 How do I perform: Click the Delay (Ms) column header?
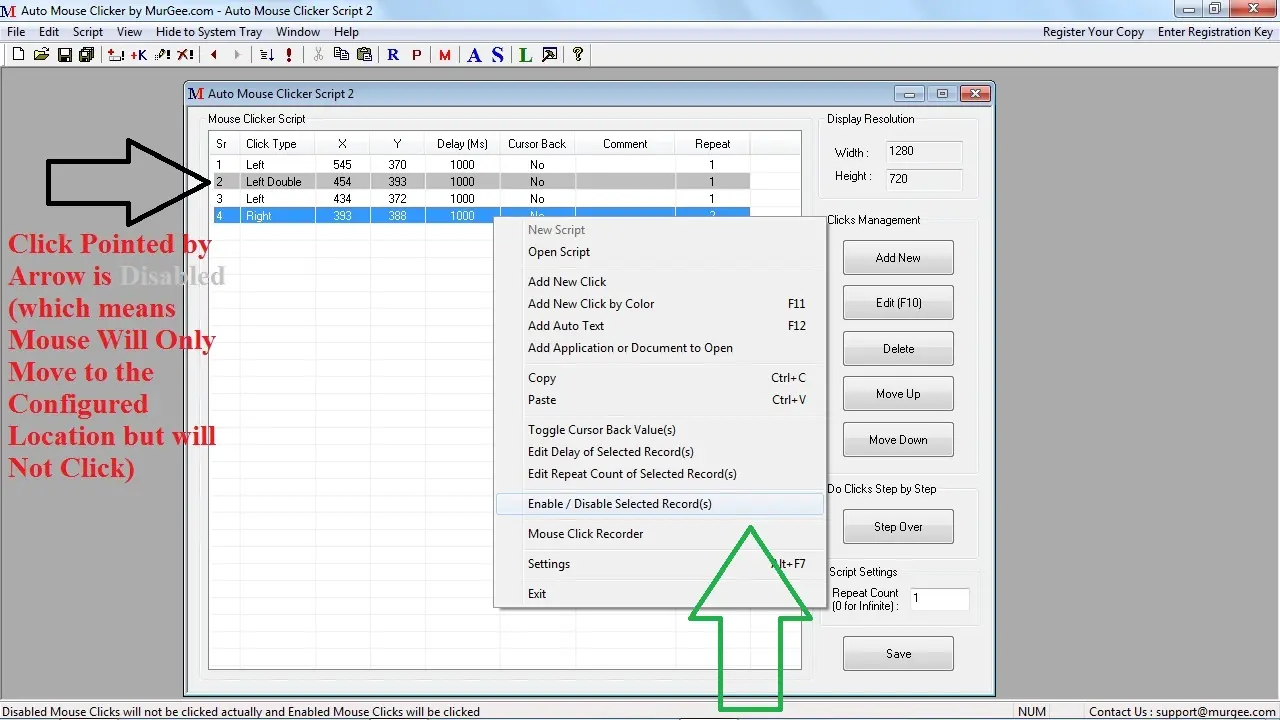pyautogui.click(x=463, y=144)
